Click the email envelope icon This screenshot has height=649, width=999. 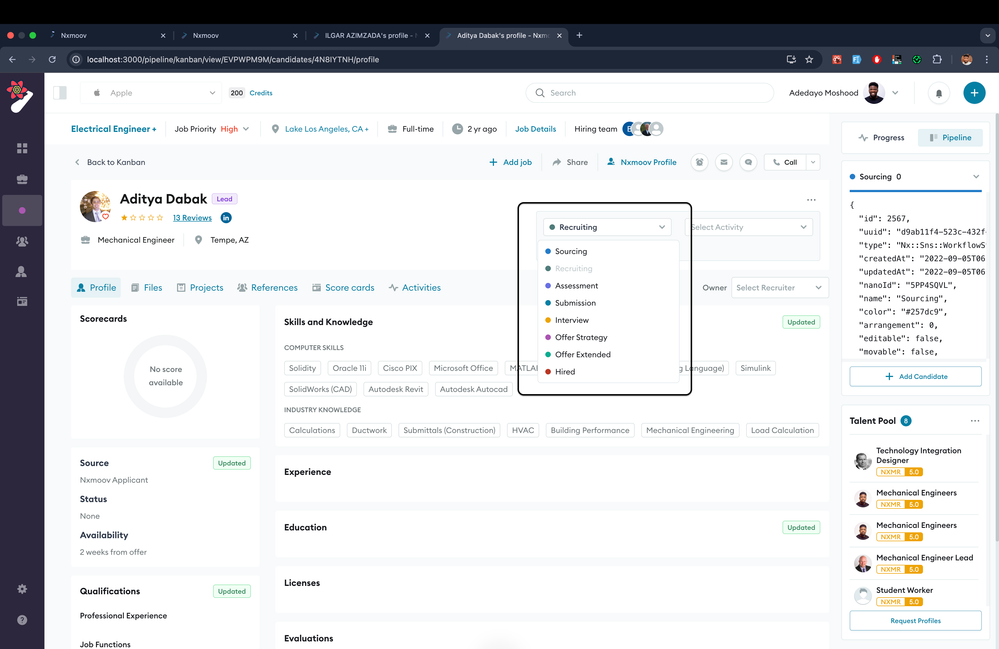724,162
